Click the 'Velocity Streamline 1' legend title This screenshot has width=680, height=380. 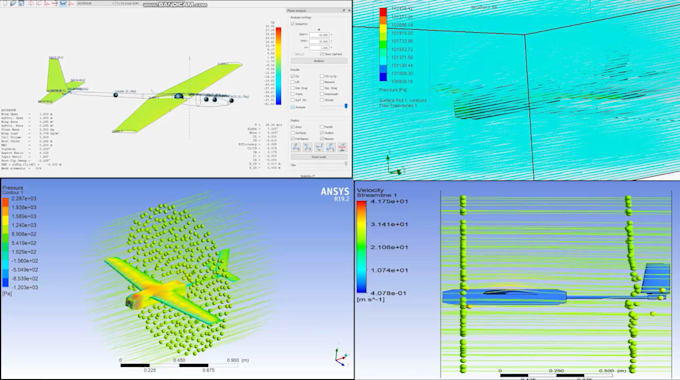tap(377, 193)
